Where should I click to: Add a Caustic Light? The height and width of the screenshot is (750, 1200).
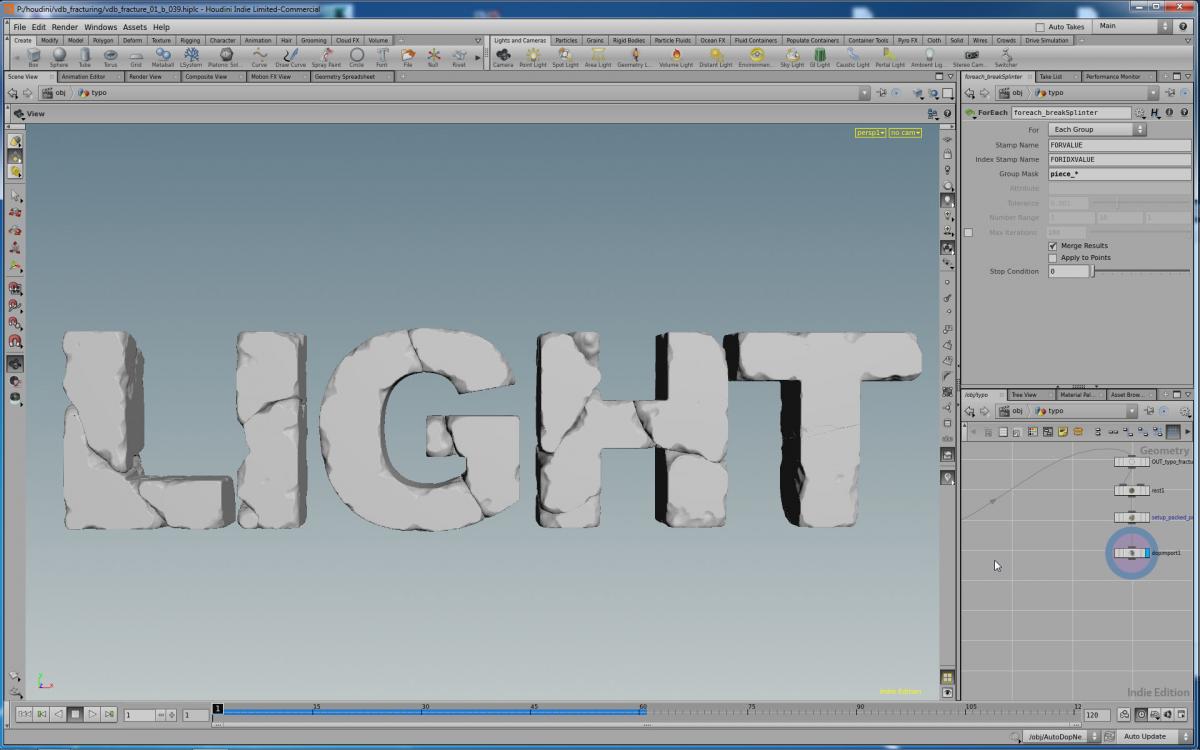tap(853, 57)
